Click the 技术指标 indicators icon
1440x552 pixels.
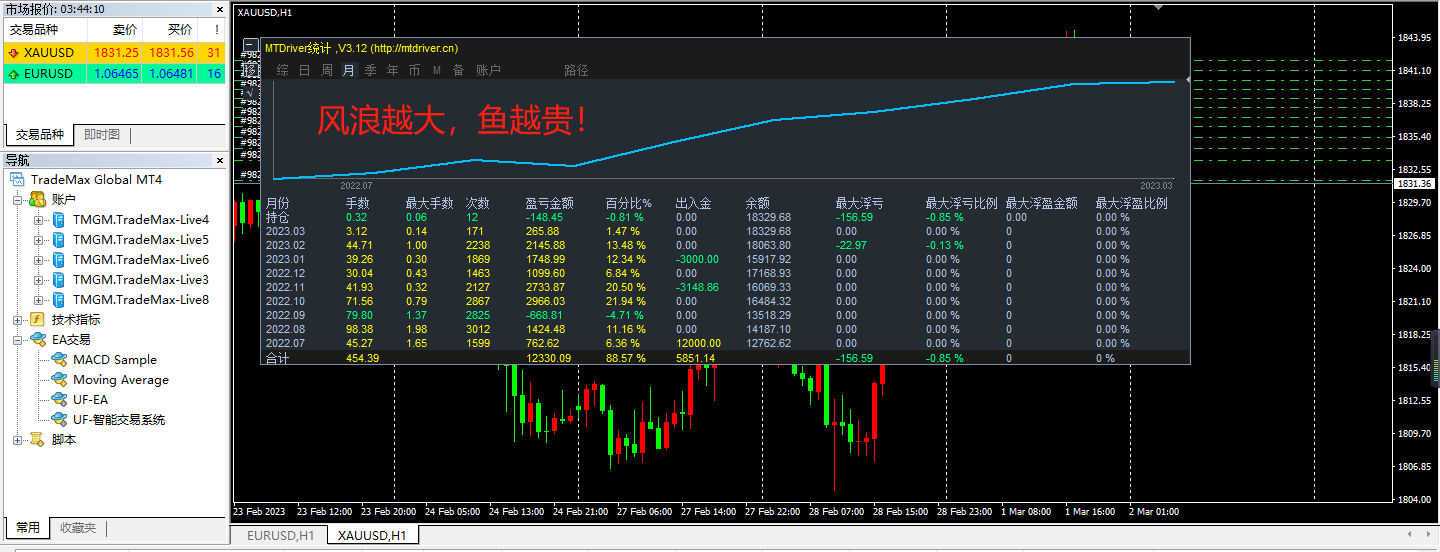pos(37,320)
